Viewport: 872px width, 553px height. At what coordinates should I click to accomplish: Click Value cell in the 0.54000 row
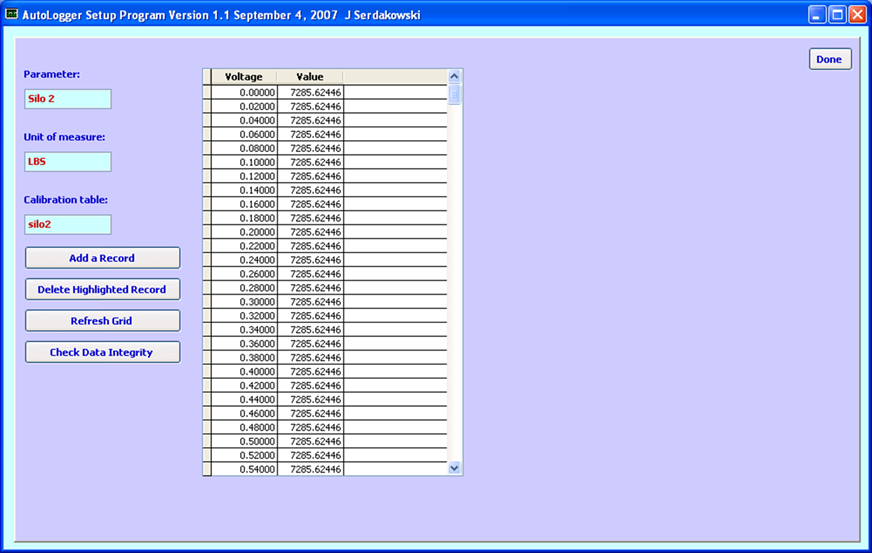pos(310,469)
